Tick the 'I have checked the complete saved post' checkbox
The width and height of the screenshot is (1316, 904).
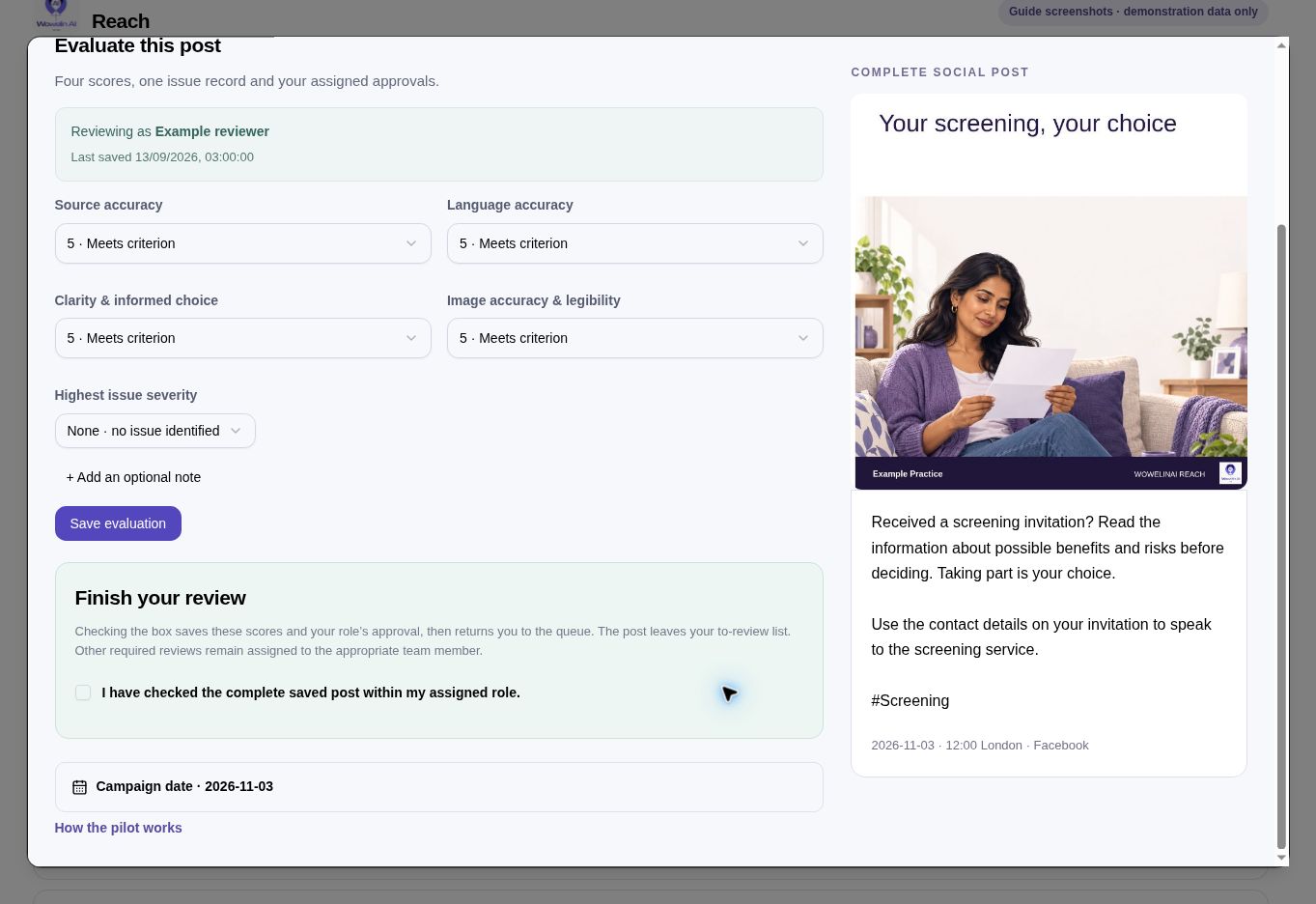83,692
